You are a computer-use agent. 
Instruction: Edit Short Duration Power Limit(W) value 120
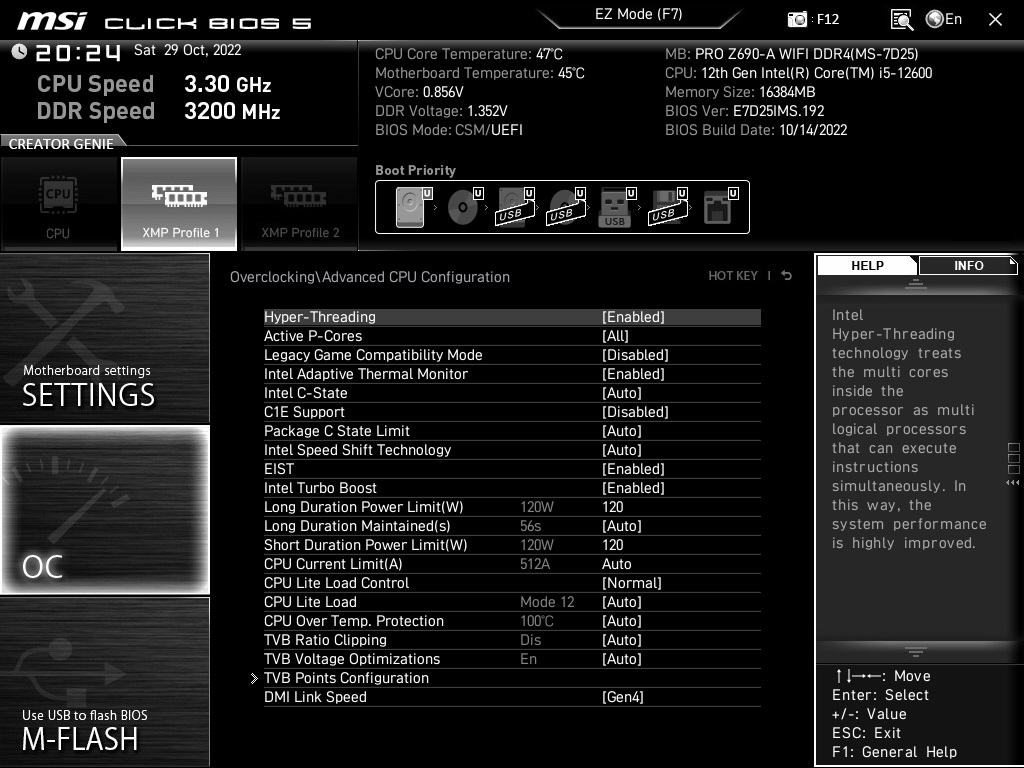[x=613, y=545]
